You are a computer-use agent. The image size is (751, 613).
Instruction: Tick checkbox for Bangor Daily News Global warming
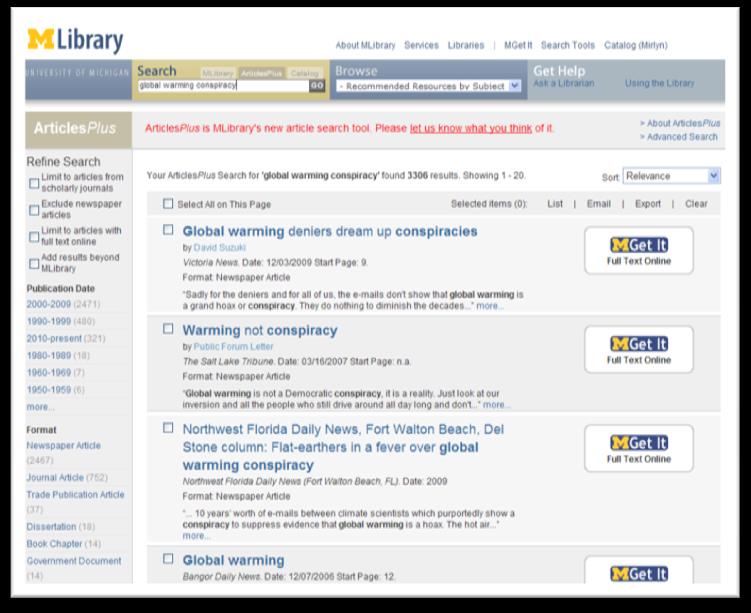click(x=168, y=559)
